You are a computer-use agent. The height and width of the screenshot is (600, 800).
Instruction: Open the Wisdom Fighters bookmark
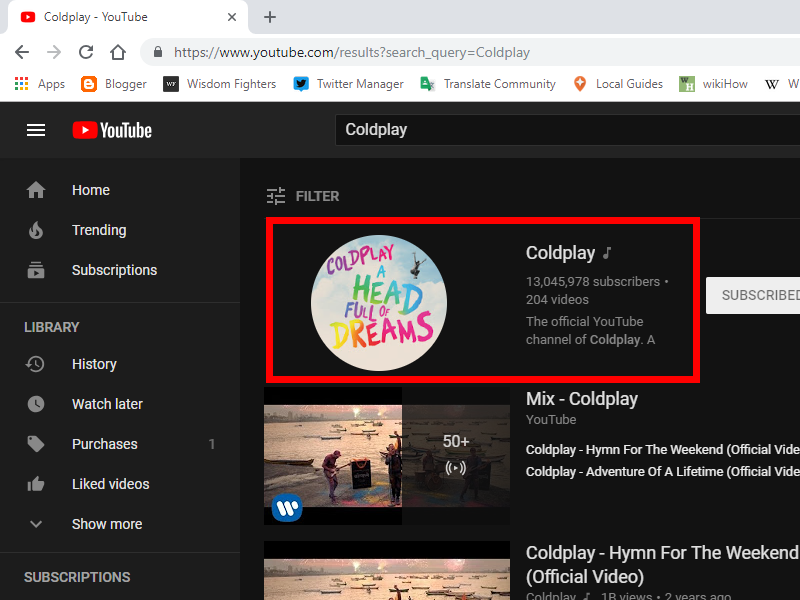pos(219,84)
